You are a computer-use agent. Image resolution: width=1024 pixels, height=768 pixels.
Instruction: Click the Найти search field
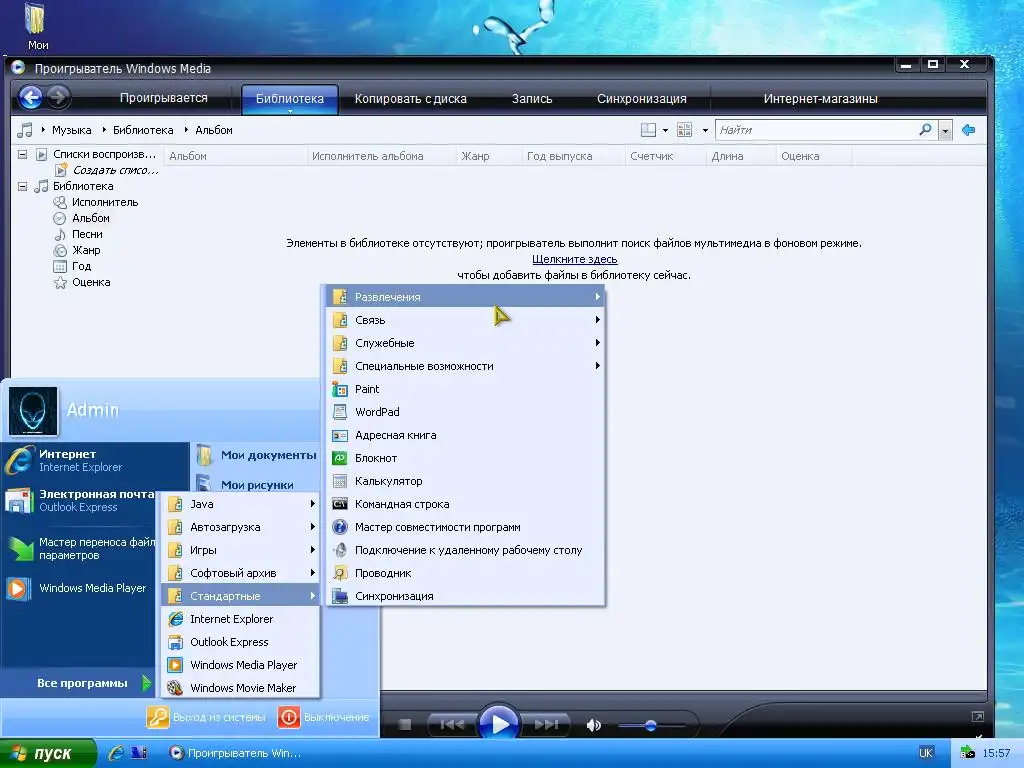coord(817,130)
